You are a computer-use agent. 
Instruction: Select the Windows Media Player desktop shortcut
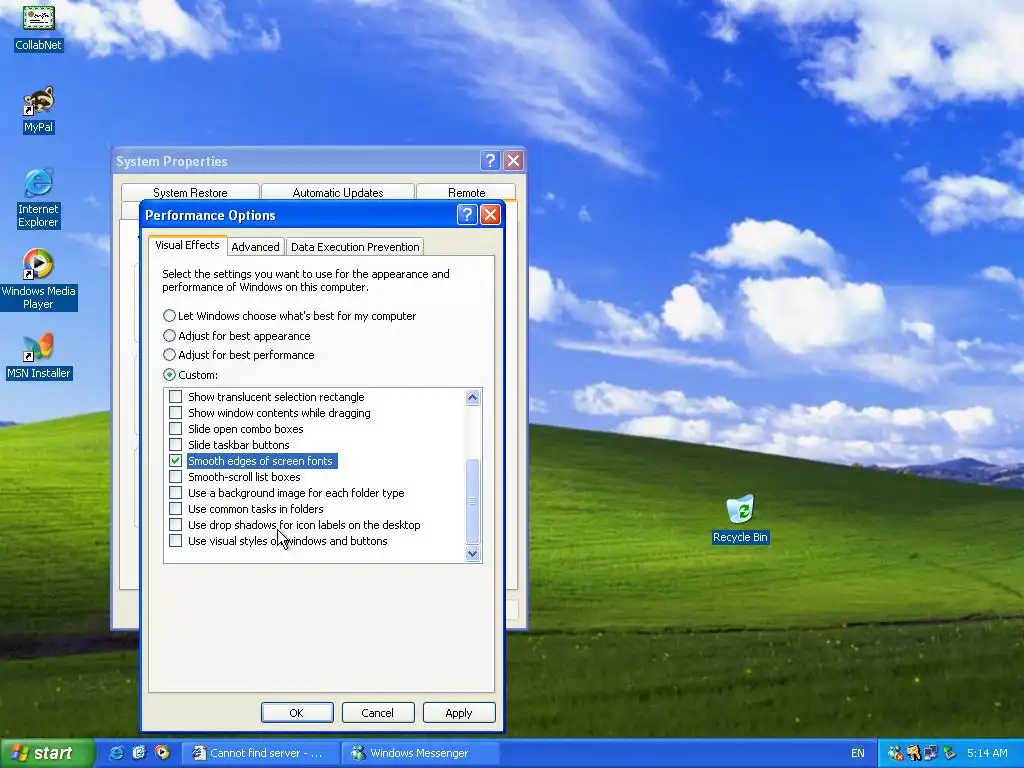click(39, 280)
